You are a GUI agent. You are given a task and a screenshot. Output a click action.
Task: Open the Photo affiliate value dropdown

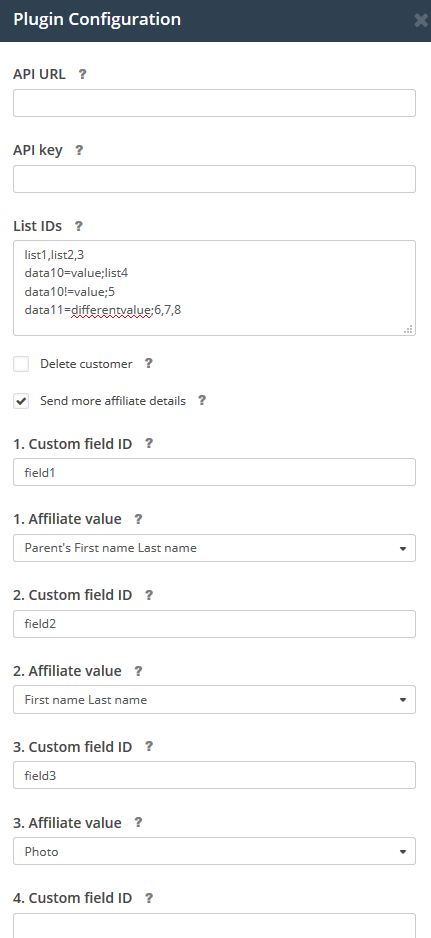[214, 851]
